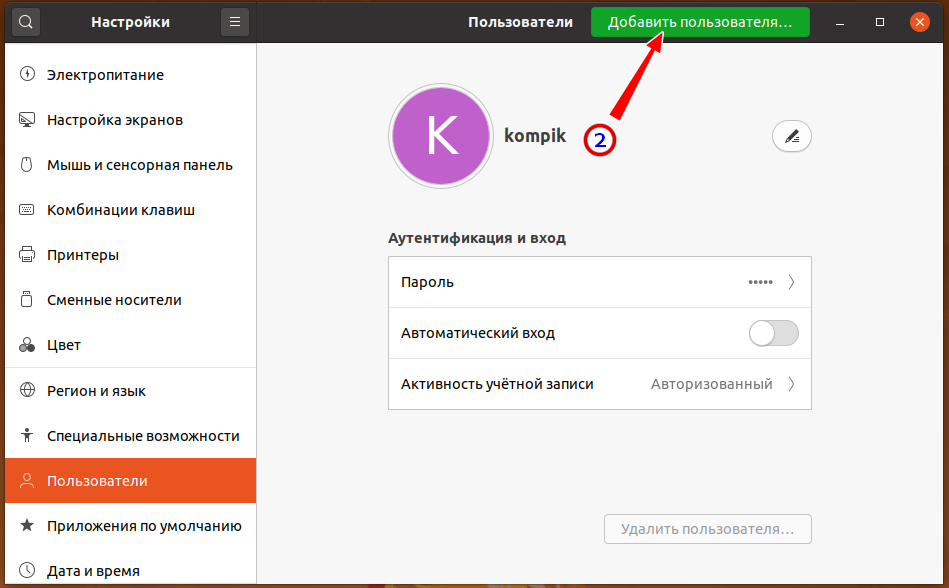Click the Добавить пользователя green button
The width and height of the screenshot is (949, 588).
click(700, 22)
